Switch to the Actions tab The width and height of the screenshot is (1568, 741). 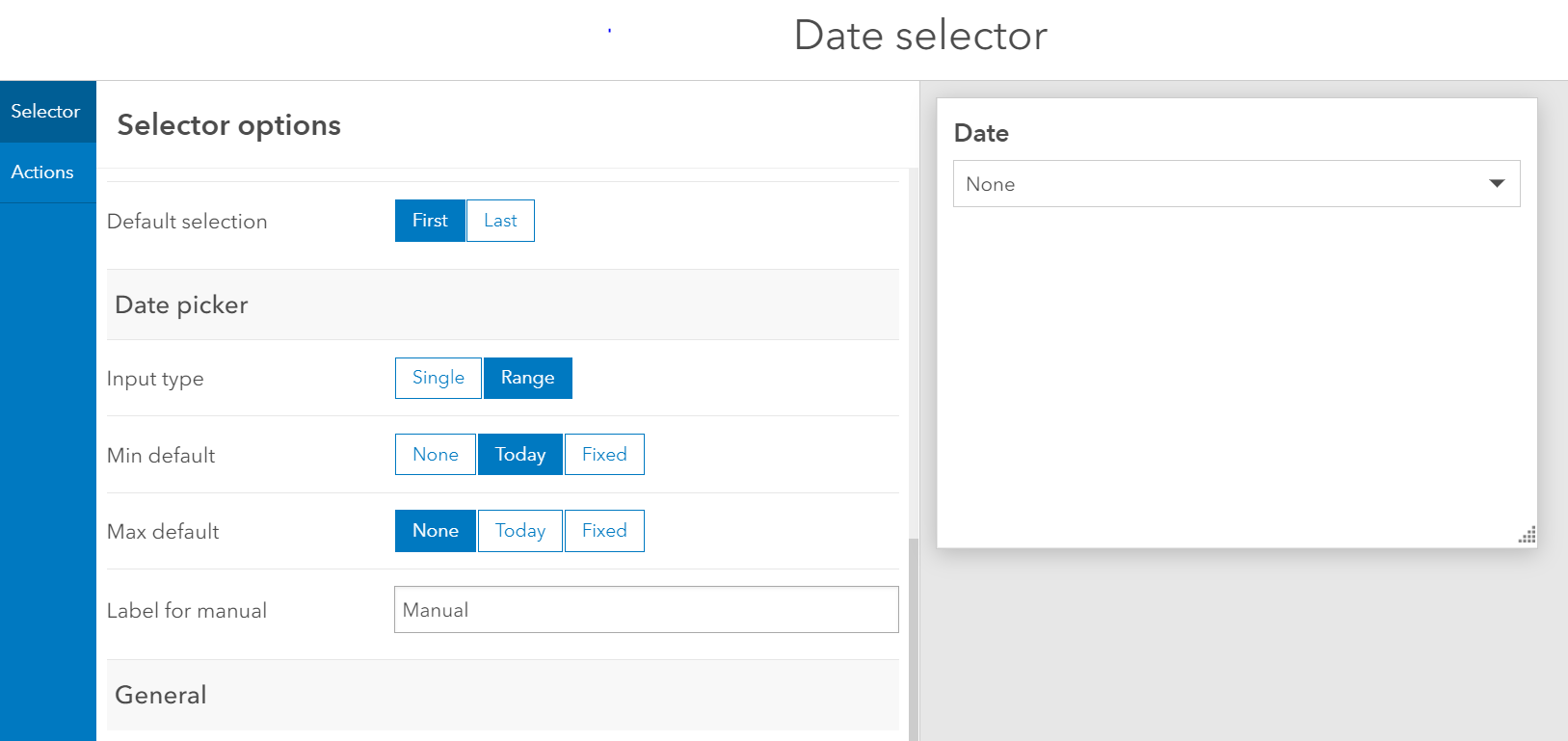click(x=43, y=172)
